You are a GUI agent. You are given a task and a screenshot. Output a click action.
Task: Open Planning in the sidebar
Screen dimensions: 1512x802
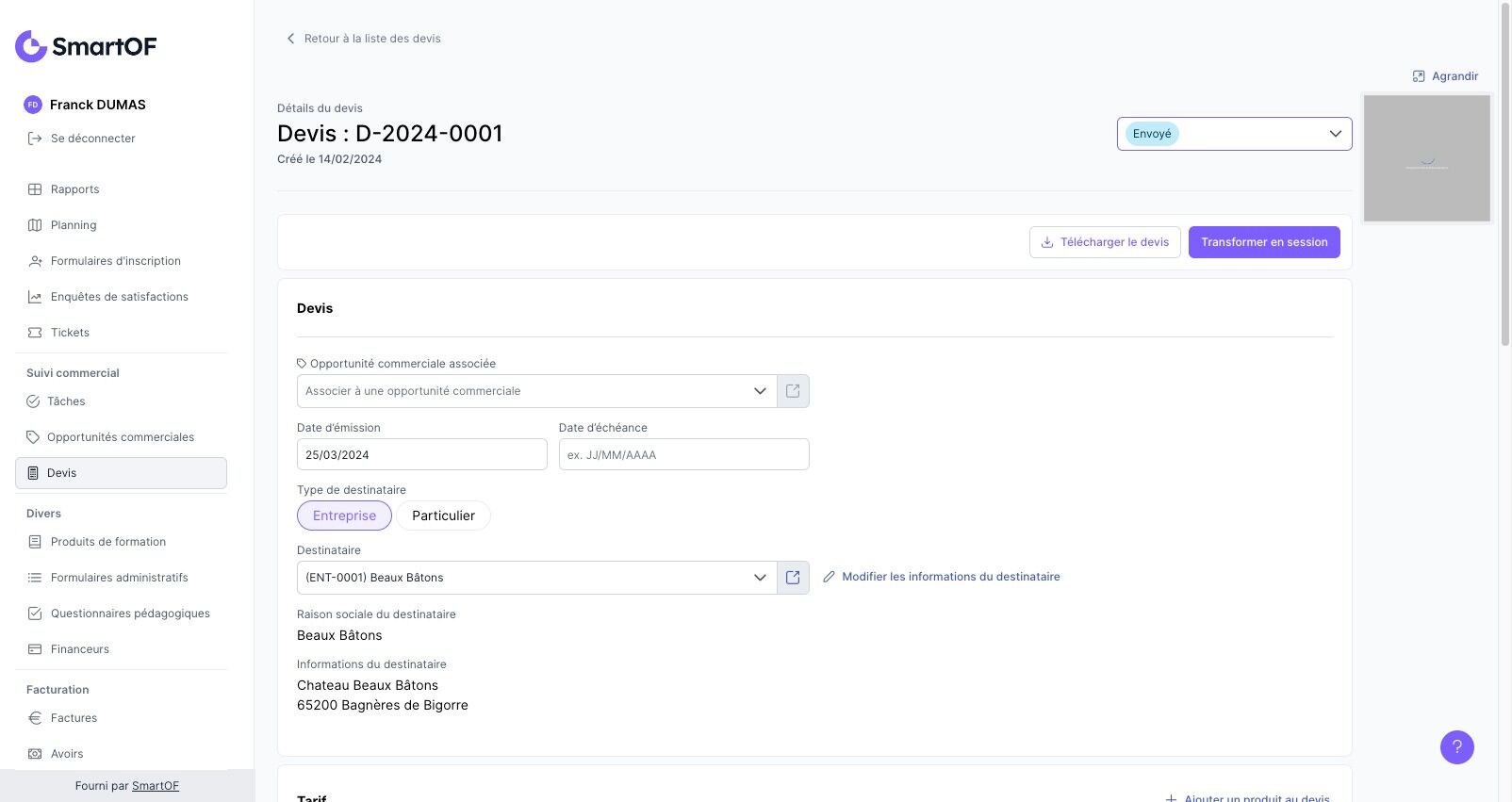(74, 225)
